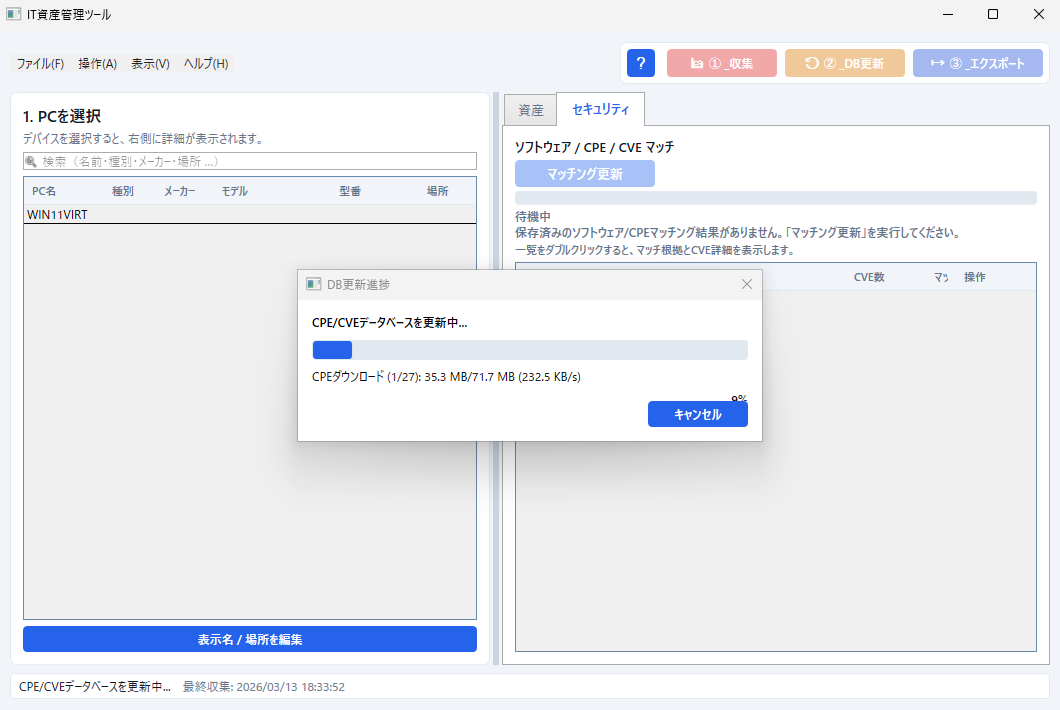
Task: Click the 表示名 / 場所を編集 button
Action: pyautogui.click(x=250, y=639)
